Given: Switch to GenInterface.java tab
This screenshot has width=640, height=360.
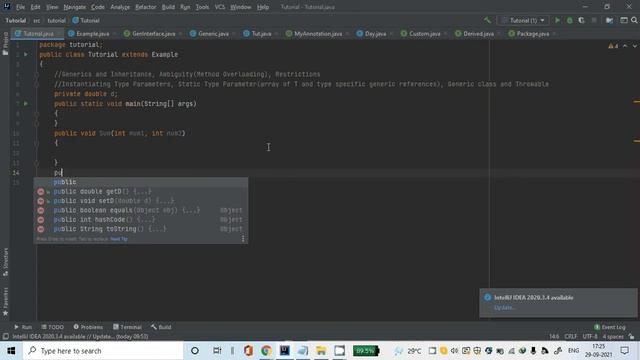Looking at the screenshot, I should click(x=153, y=33).
